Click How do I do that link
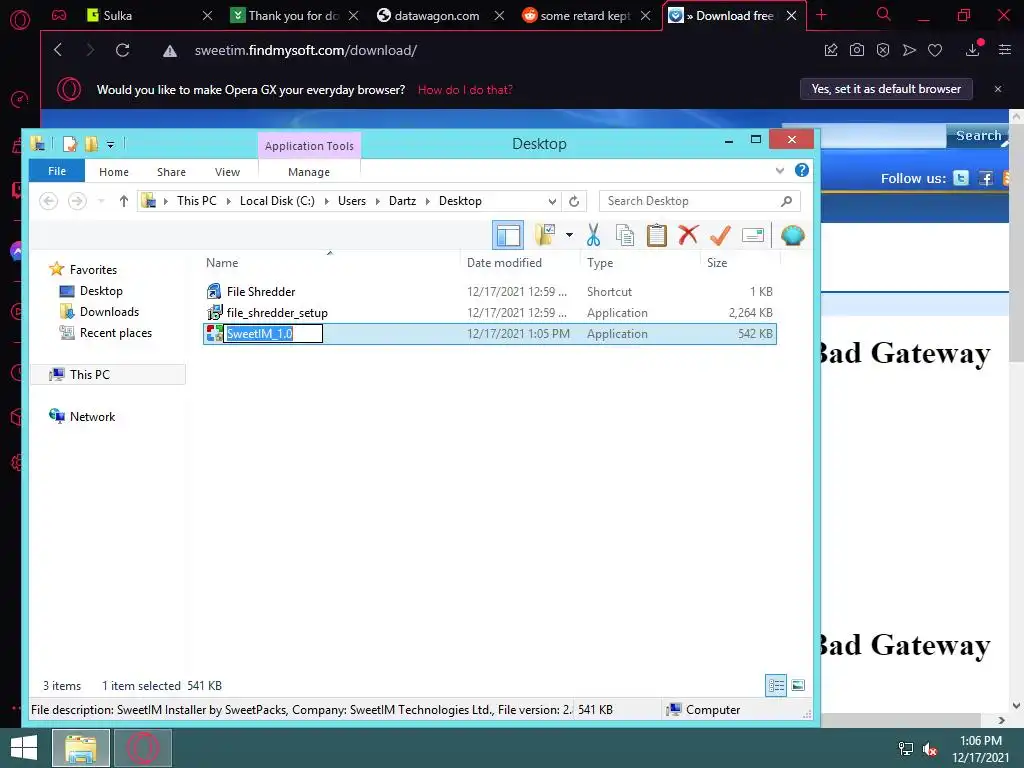Image resolution: width=1024 pixels, height=768 pixels. click(465, 89)
